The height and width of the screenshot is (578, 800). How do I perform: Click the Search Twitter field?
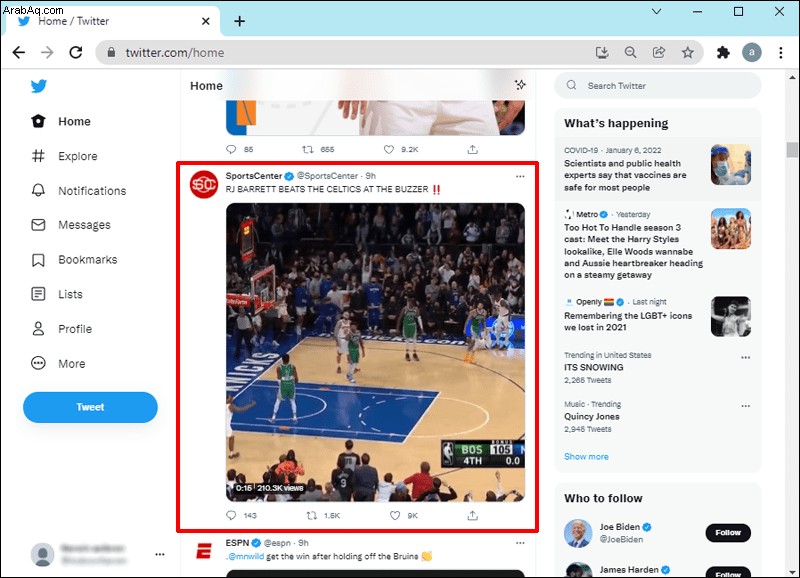[658, 86]
